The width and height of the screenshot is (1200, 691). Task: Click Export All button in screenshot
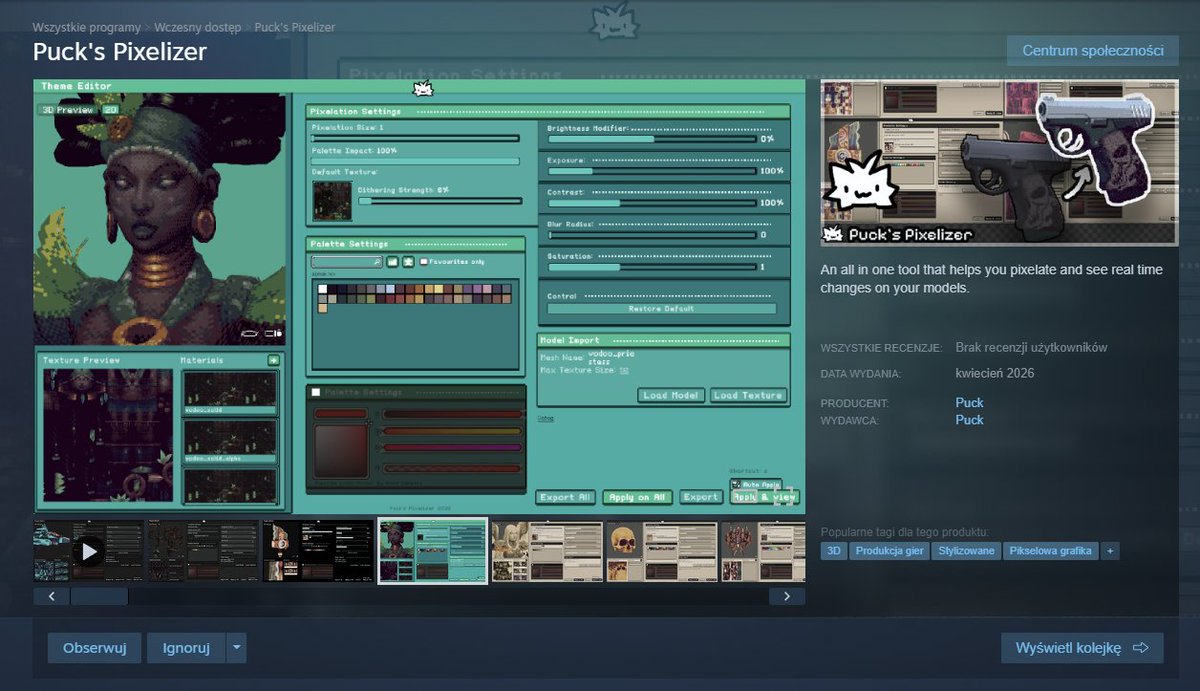point(566,497)
